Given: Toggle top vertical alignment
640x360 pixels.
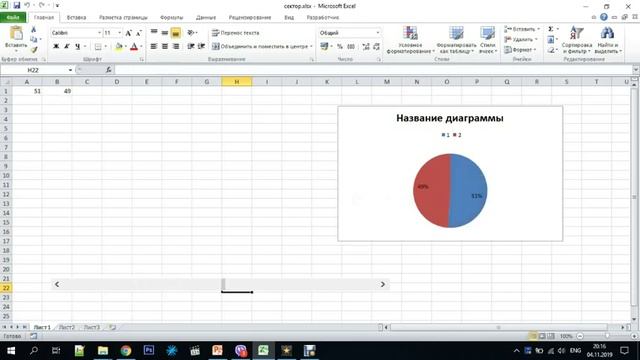Looking at the screenshot, I should [154, 33].
